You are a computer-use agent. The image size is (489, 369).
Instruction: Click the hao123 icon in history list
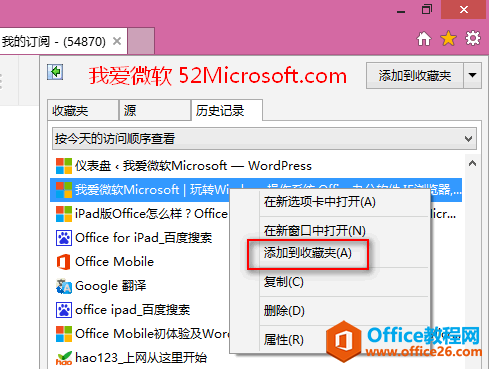tap(64, 358)
